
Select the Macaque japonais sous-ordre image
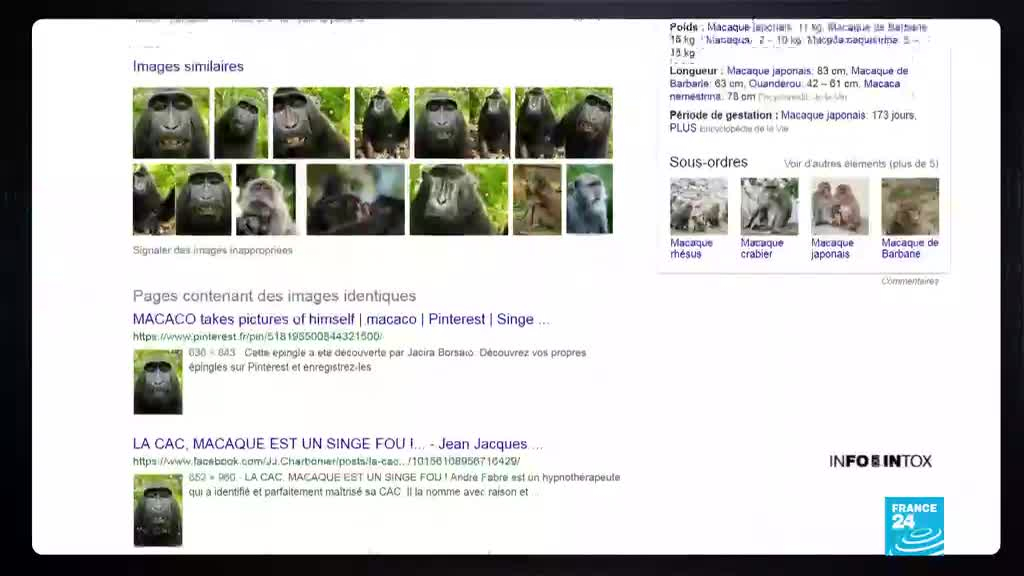[839, 206]
